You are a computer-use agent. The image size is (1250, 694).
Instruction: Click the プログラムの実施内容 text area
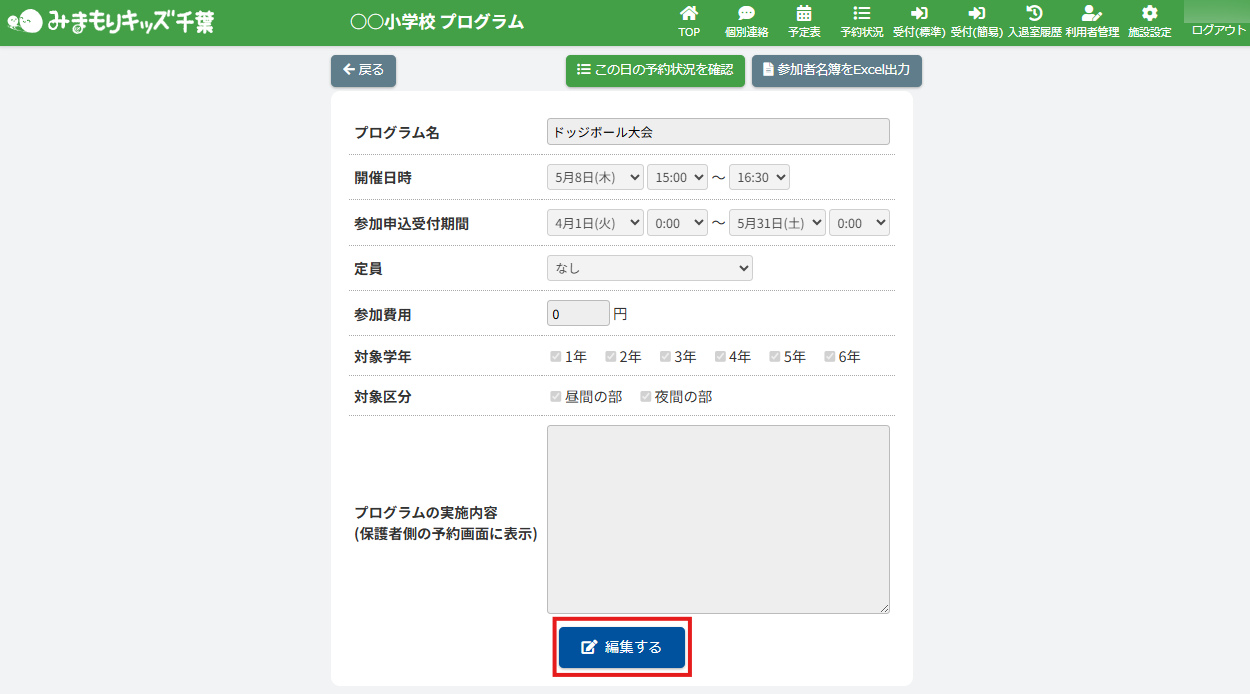[x=718, y=519]
